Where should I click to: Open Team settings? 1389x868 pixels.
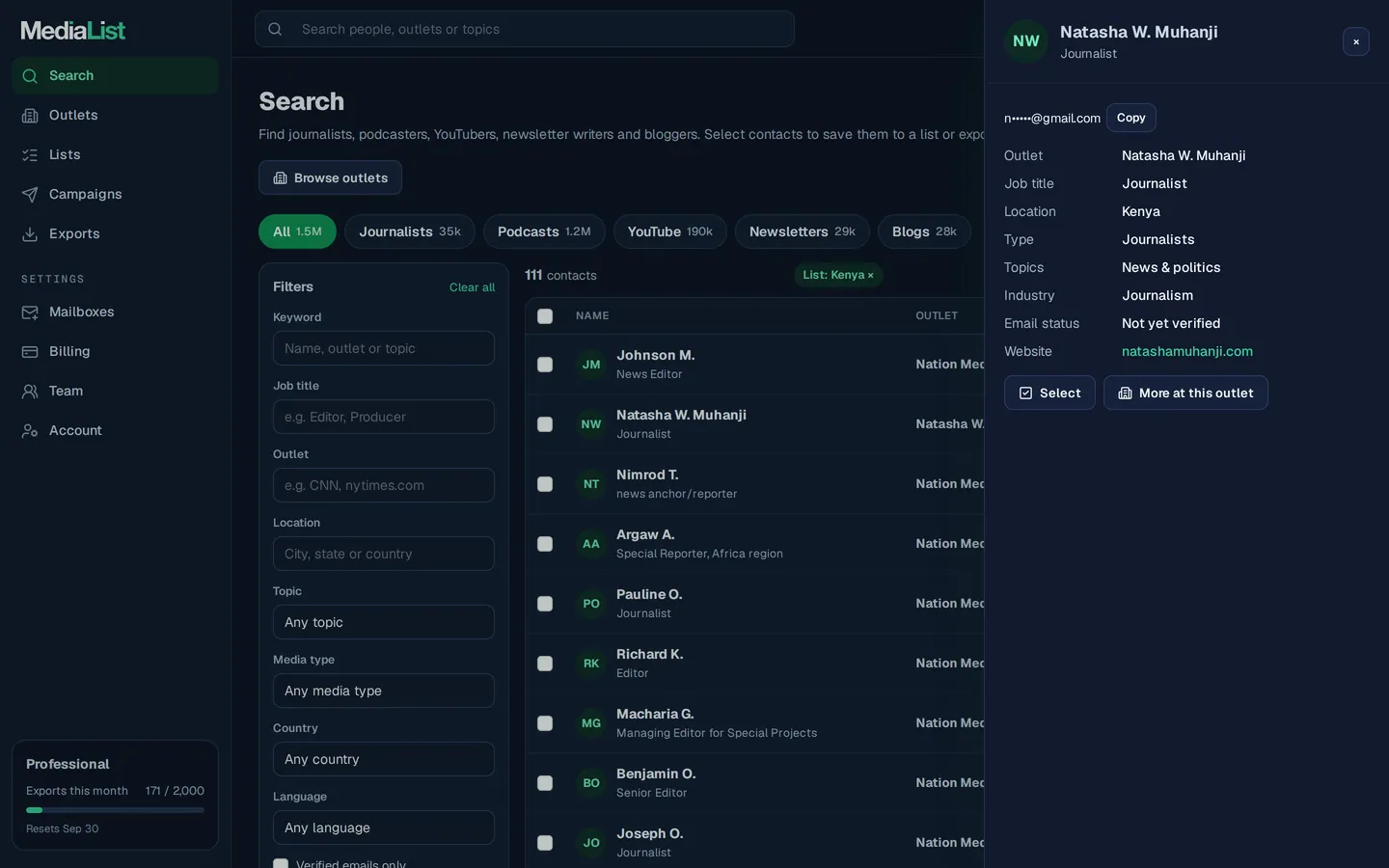(x=115, y=391)
